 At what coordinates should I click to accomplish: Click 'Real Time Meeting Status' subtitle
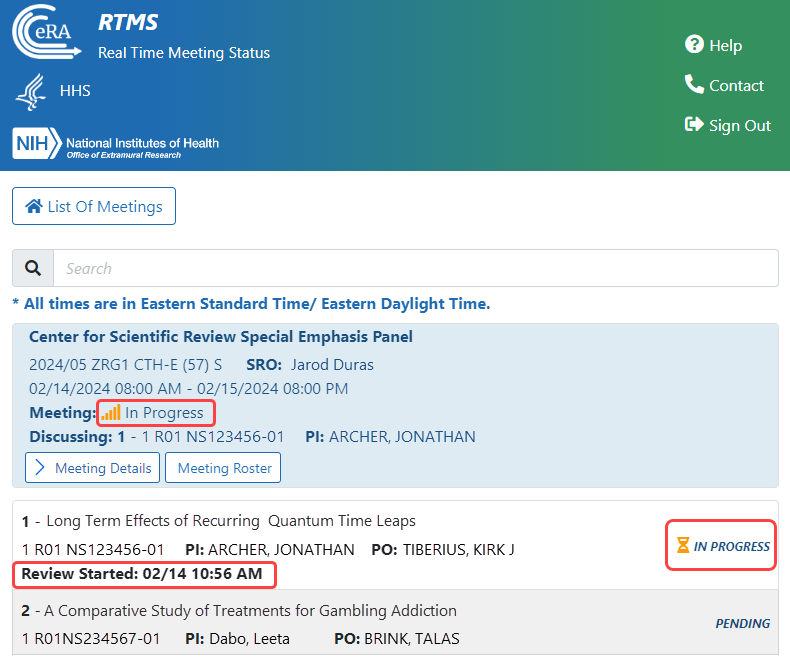(x=184, y=53)
